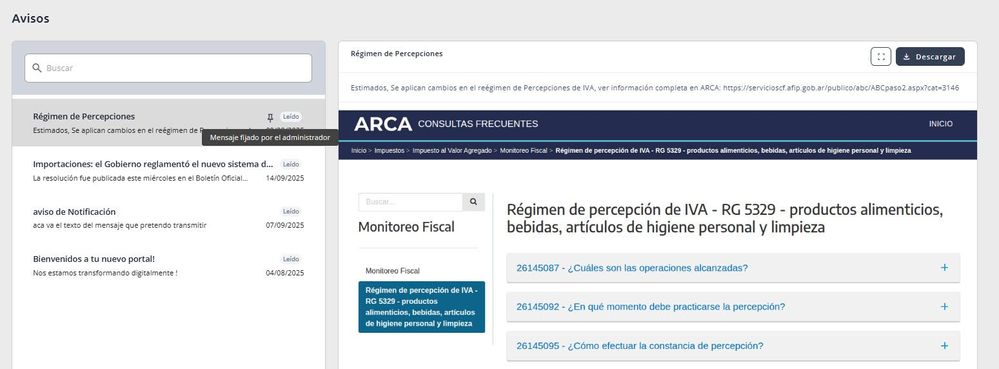Image resolution: width=999 pixels, height=369 pixels.
Task: Go to Impuestos breadcrumb
Action: [389, 151]
